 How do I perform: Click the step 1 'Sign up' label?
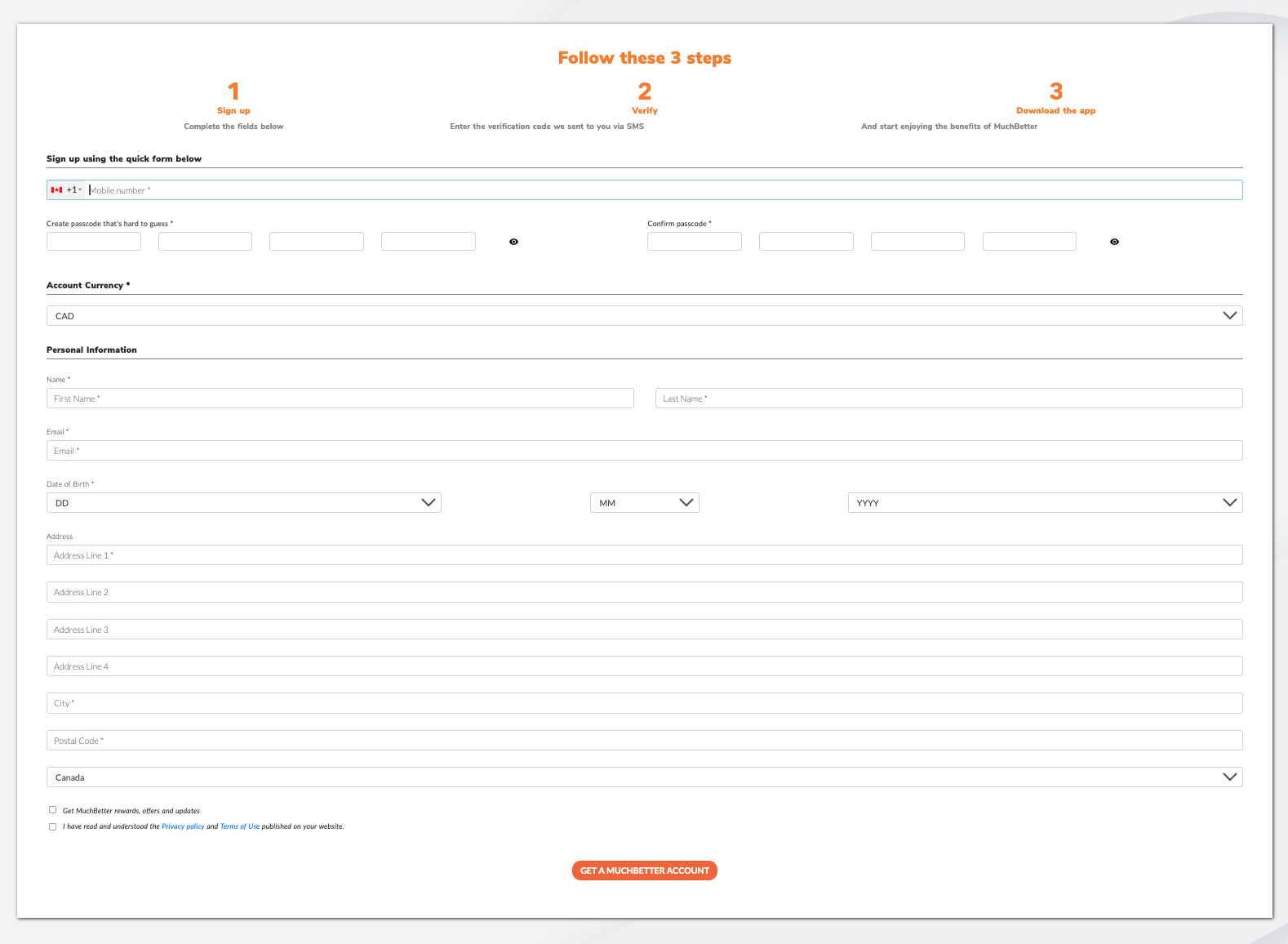233,110
